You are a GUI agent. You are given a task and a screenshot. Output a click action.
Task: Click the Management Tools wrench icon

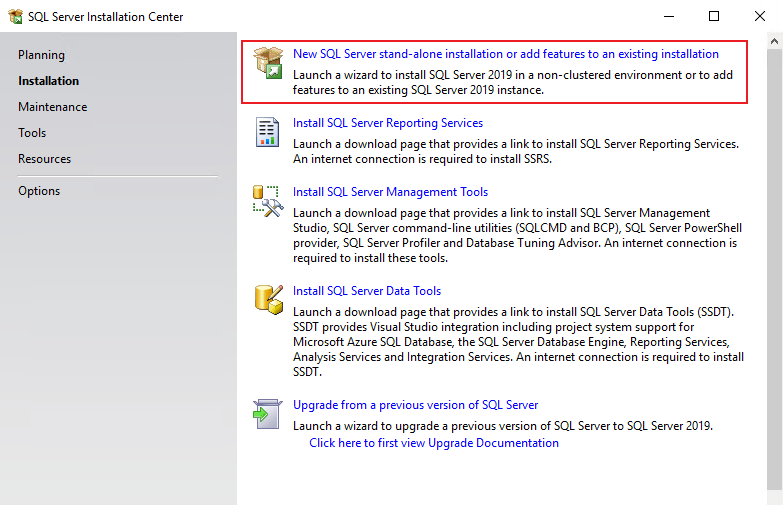[267, 201]
